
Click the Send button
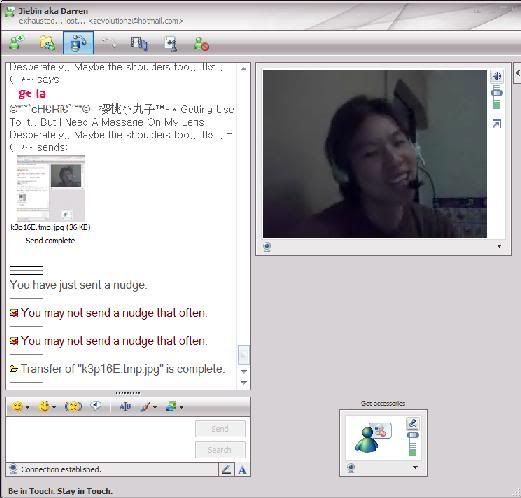coord(220,429)
